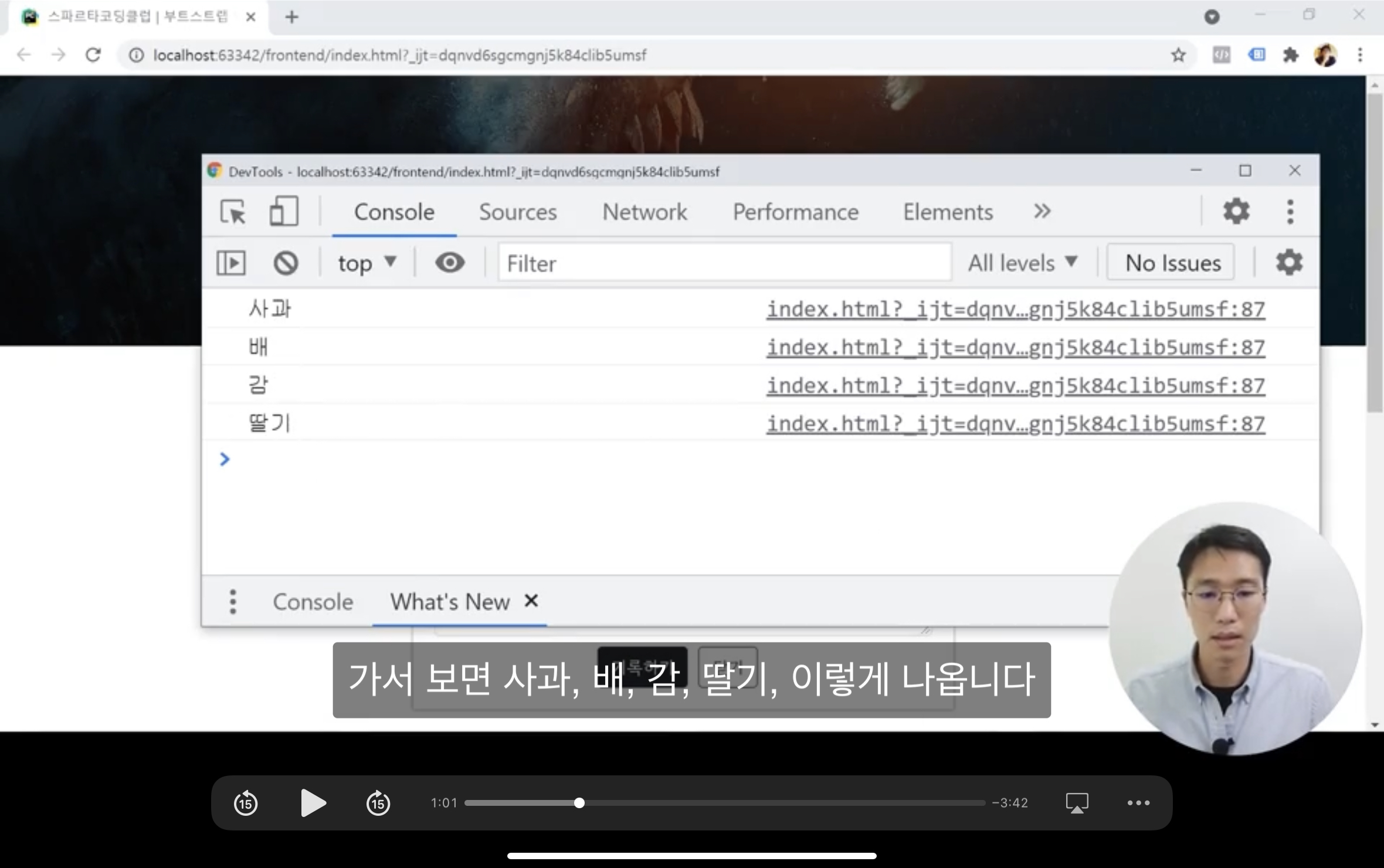Clear the console output
The width and height of the screenshot is (1384, 868).
286,263
